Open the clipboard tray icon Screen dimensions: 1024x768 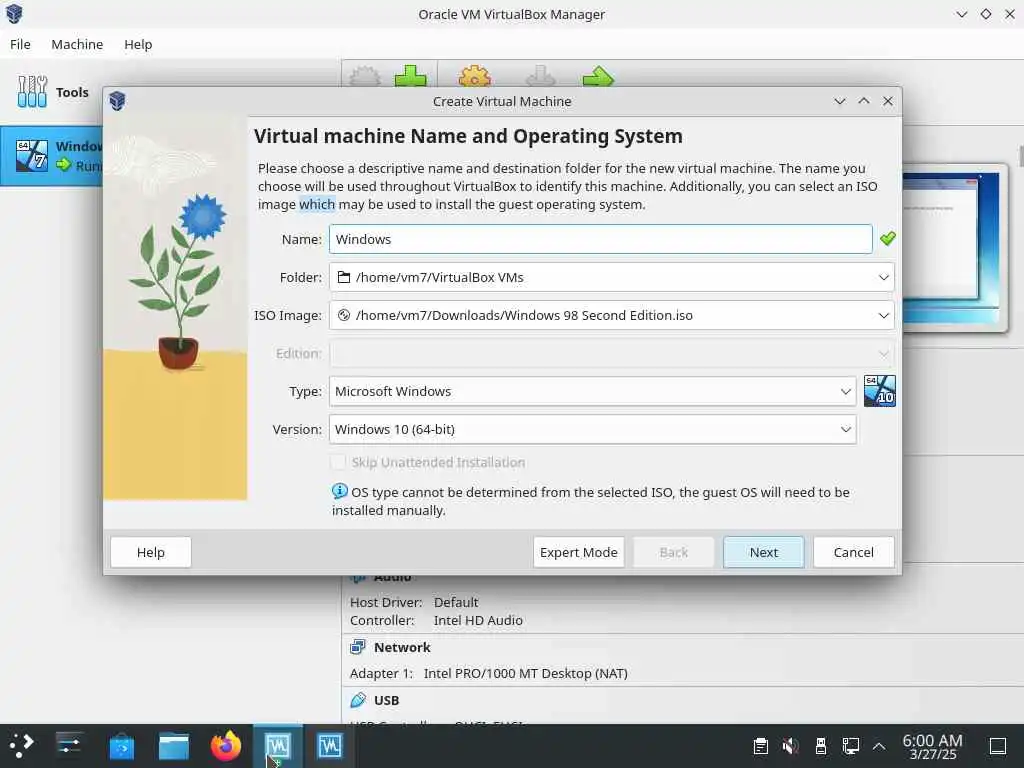coord(760,746)
